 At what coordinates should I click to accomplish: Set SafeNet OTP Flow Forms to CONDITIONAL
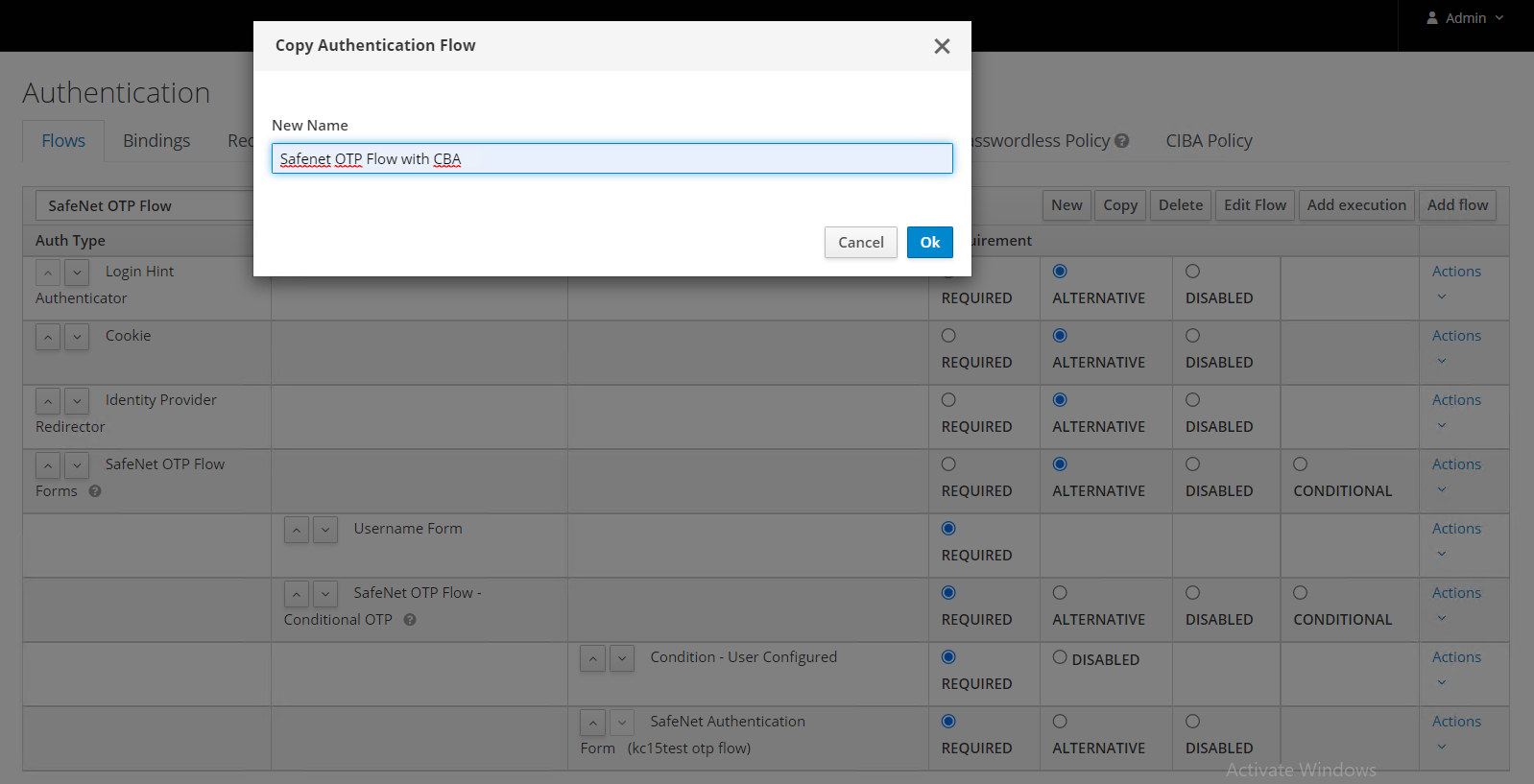[x=1300, y=464]
